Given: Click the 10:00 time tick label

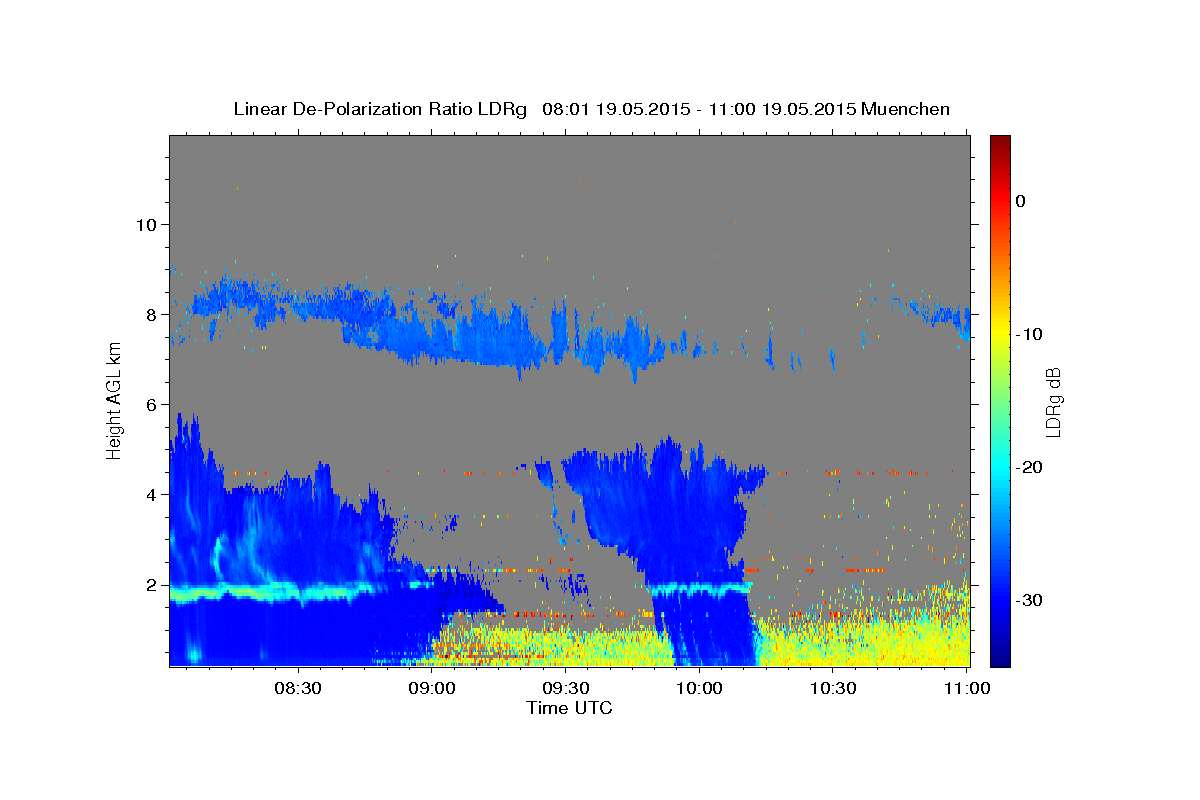Looking at the screenshot, I should tap(699, 688).
